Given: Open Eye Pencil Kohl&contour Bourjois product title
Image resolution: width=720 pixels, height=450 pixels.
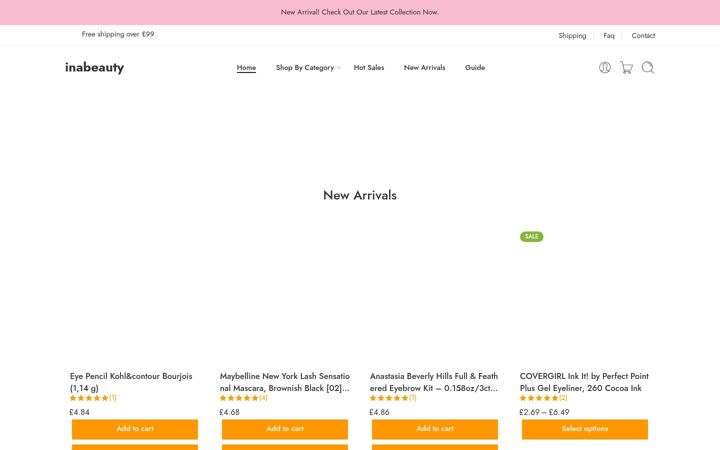Looking at the screenshot, I should 131,382.
